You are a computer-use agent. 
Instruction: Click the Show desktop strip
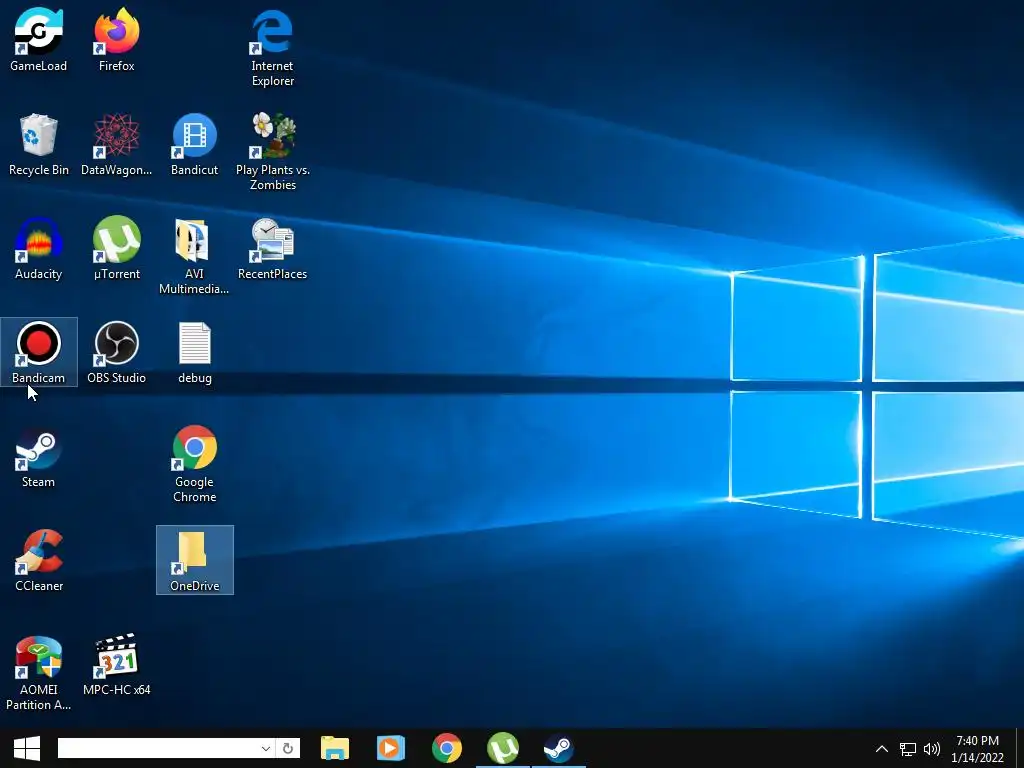point(1020,748)
